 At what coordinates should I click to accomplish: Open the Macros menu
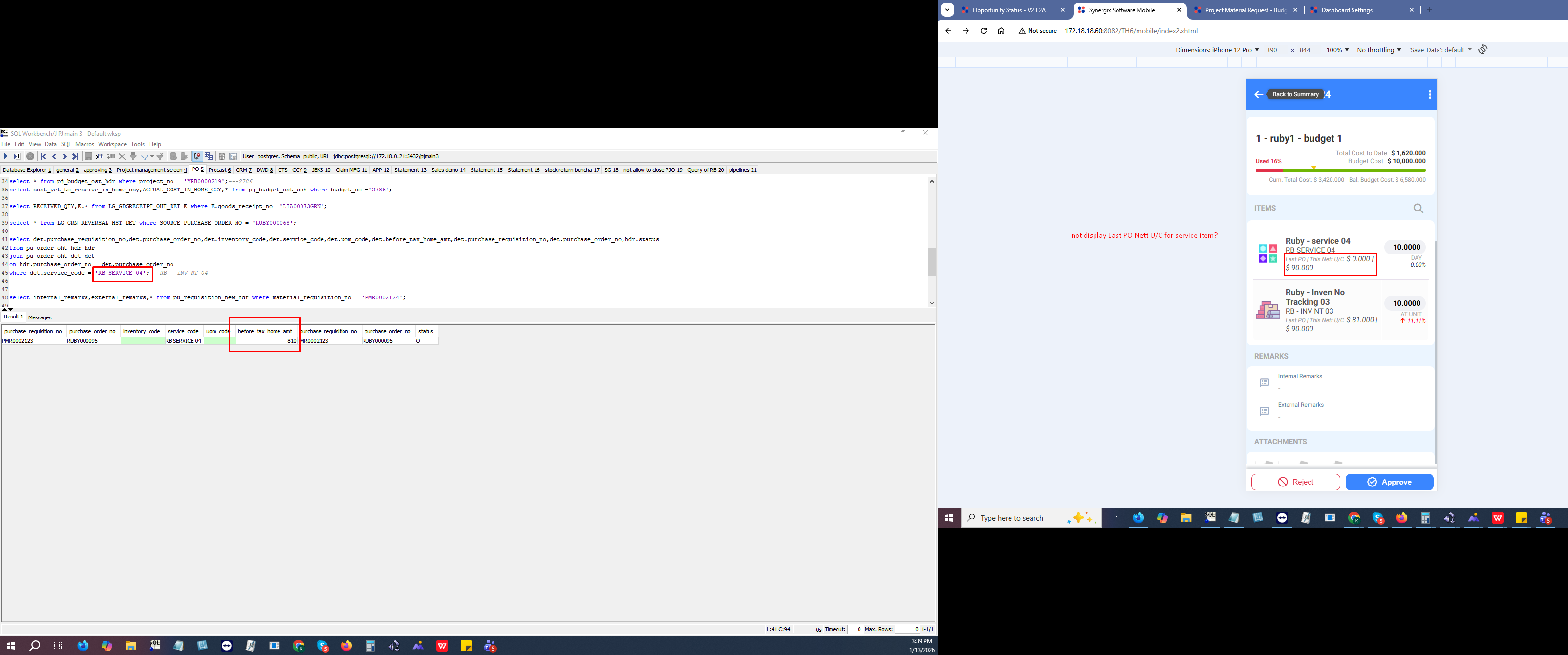[x=84, y=144]
